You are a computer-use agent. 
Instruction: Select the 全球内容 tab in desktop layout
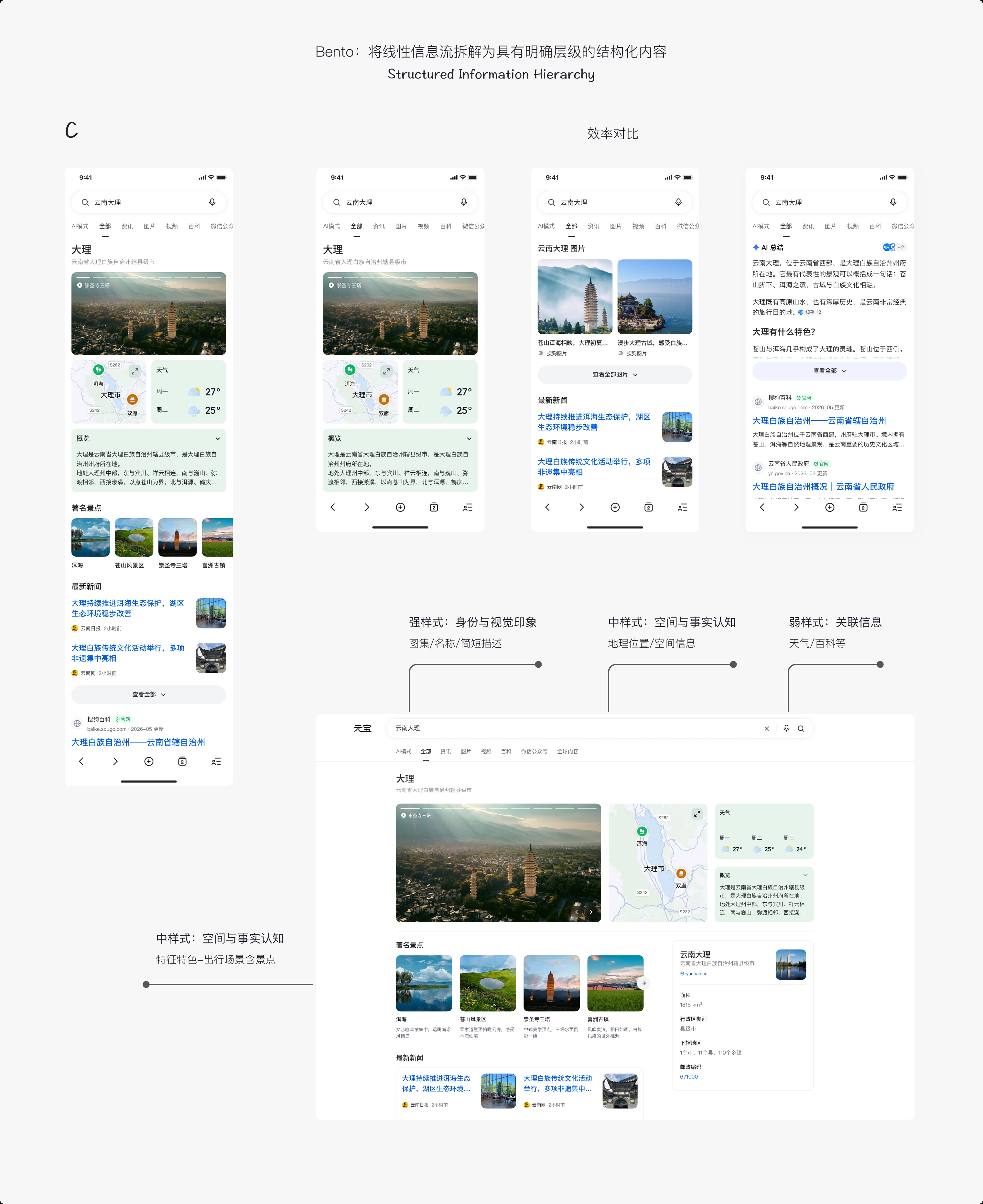click(567, 752)
